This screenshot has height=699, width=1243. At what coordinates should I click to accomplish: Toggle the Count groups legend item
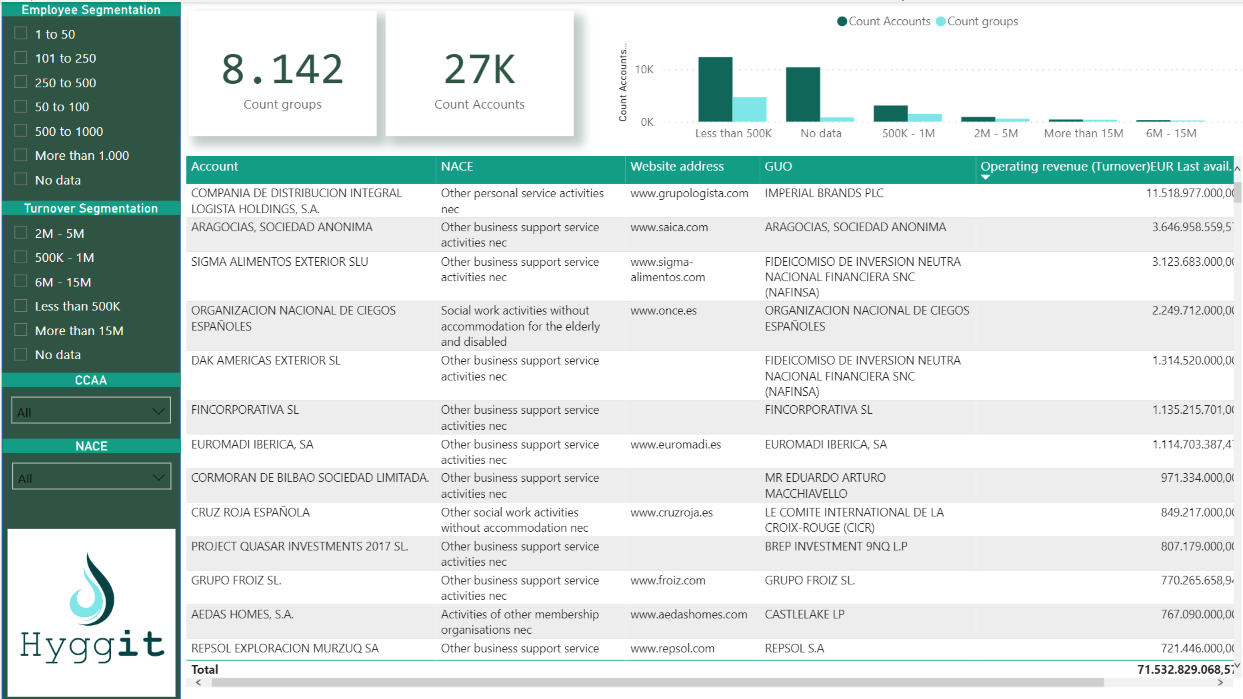976,21
